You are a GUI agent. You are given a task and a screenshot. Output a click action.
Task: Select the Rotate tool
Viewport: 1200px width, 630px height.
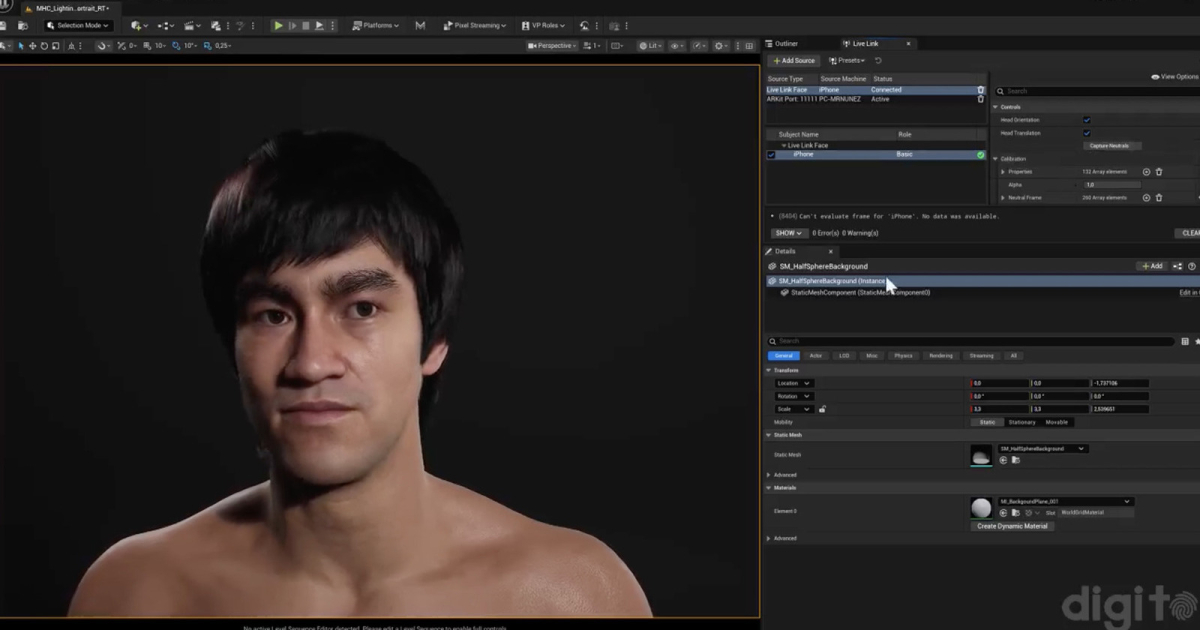[x=43, y=46]
